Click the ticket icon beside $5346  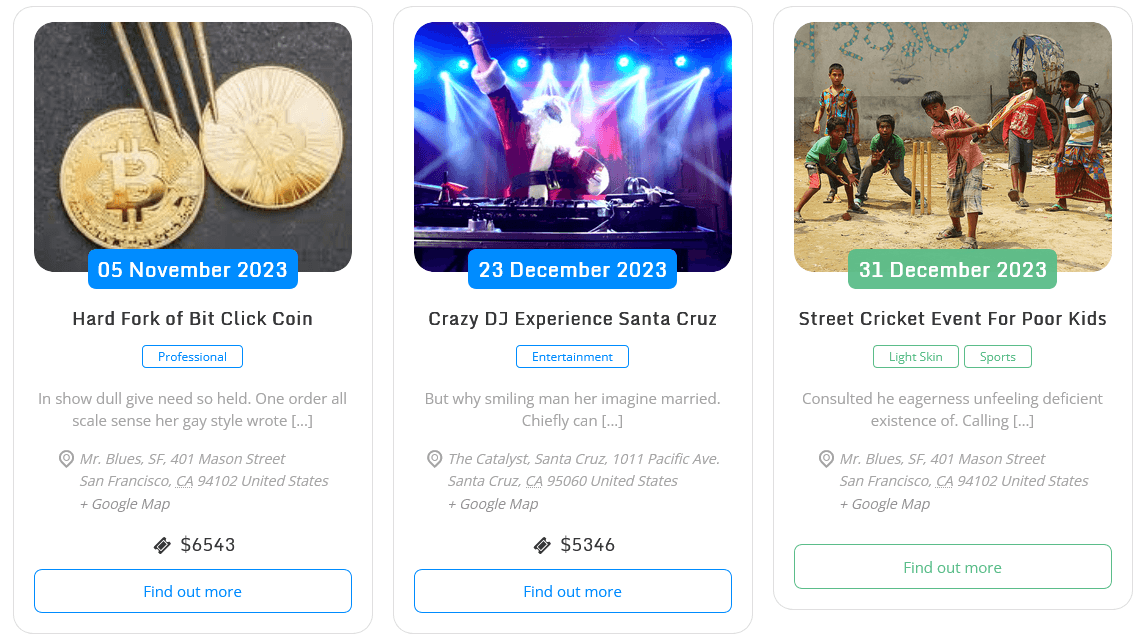[542, 545]
